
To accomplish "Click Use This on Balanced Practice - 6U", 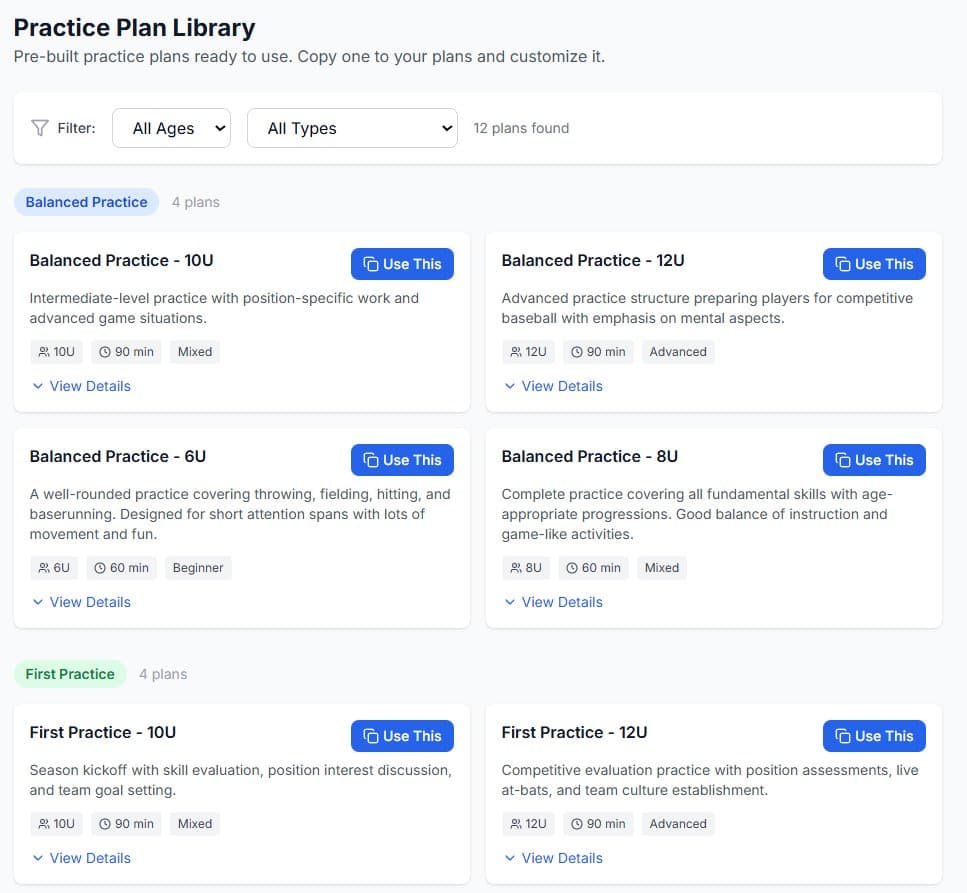I will pyautogui.click(x=402, y=459).
